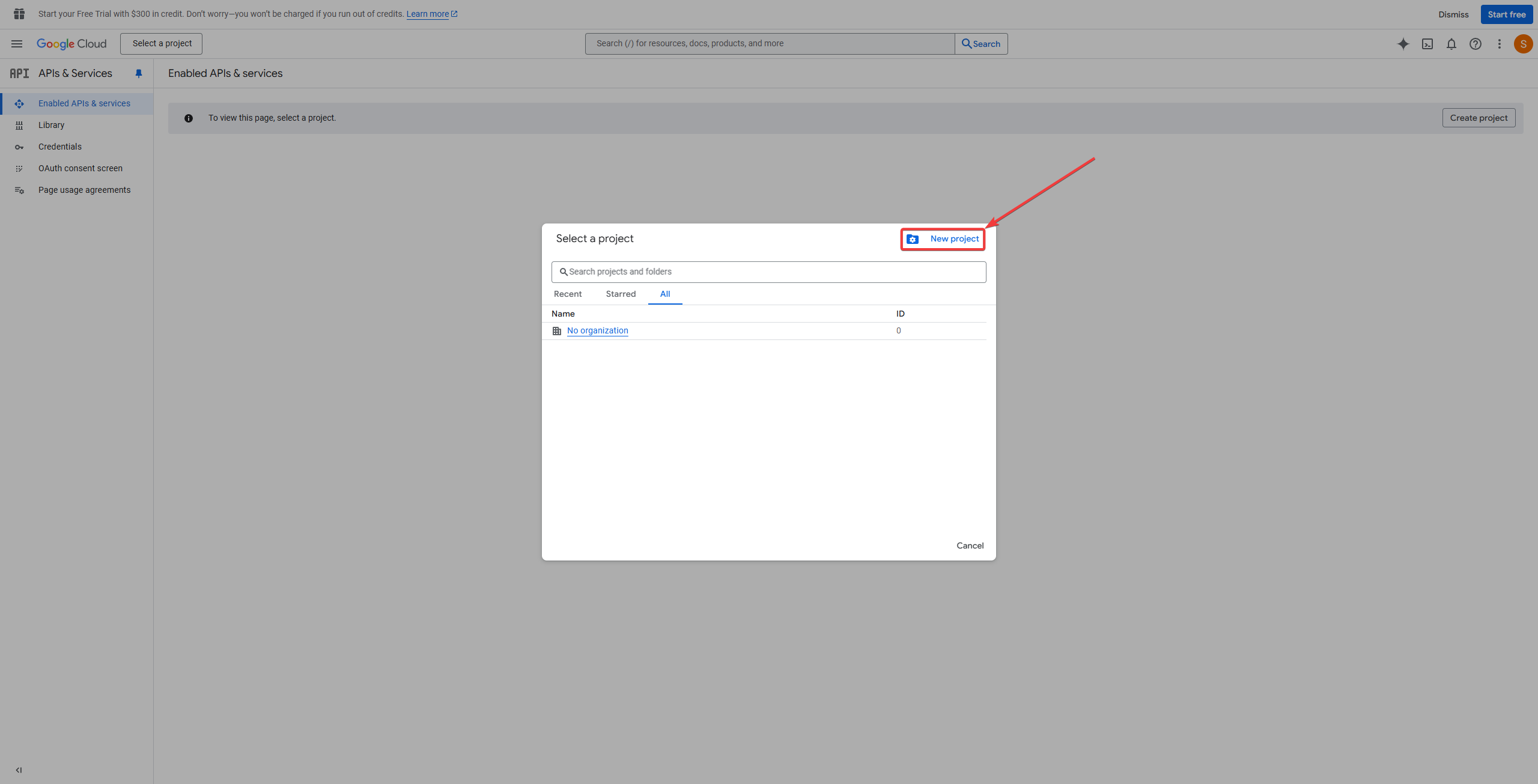
Task: Unpin APIs & Services pin icon
Action: [x=139, y=73]
